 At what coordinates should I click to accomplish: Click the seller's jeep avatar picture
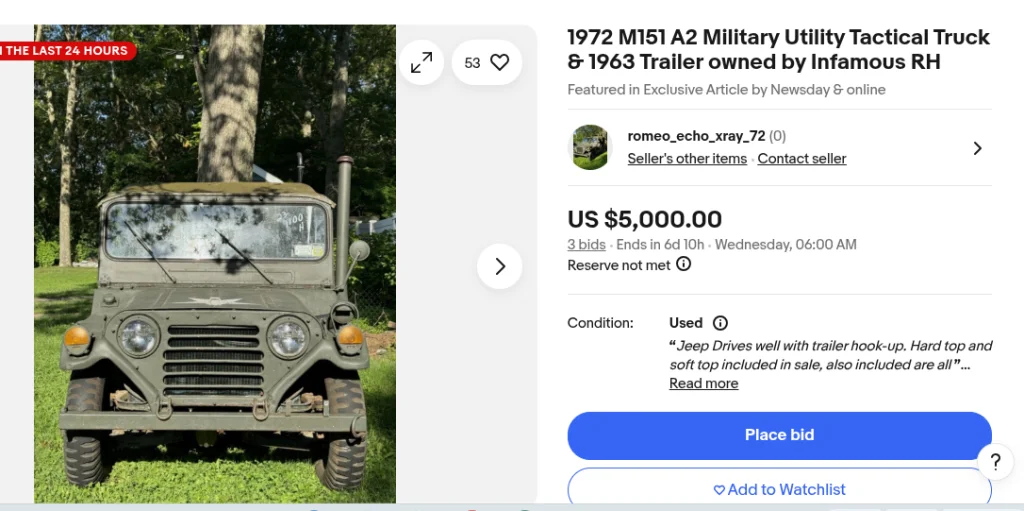(x=590, y=147)
